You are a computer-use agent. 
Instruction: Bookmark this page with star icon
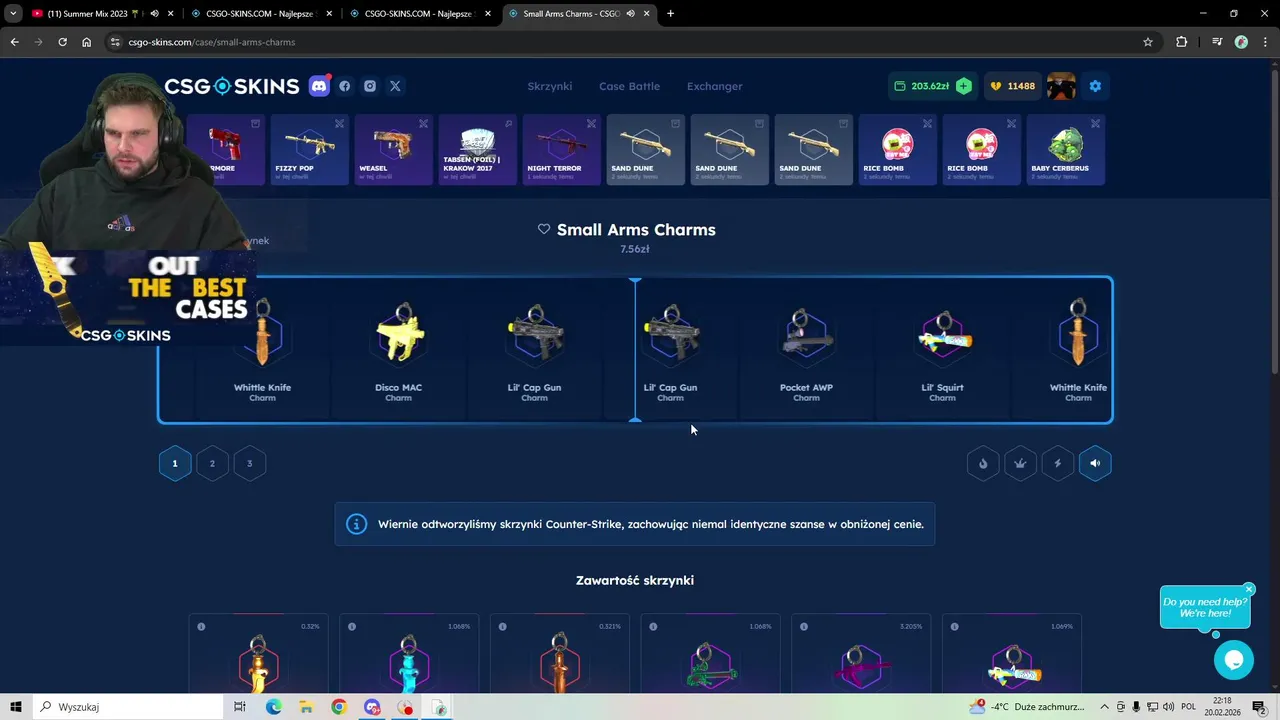click(1148, 42)
